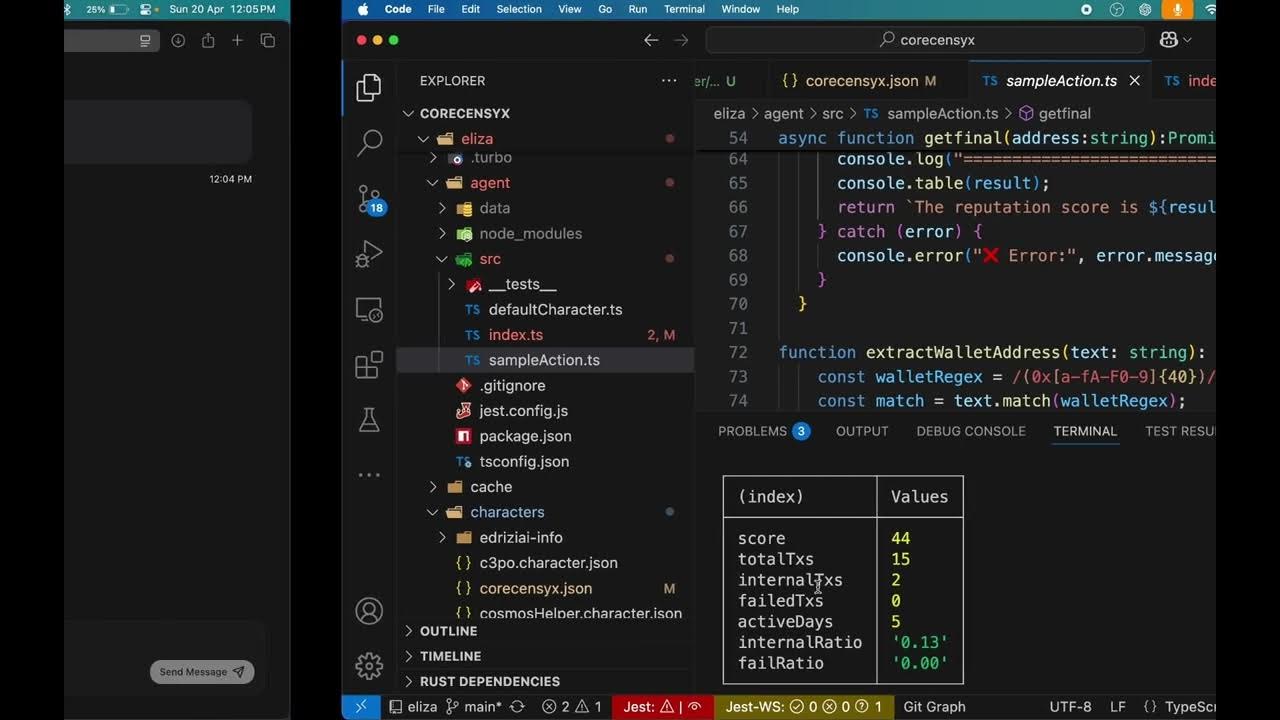Click the Customize Layout icon top right

(x=1168, y=39)
